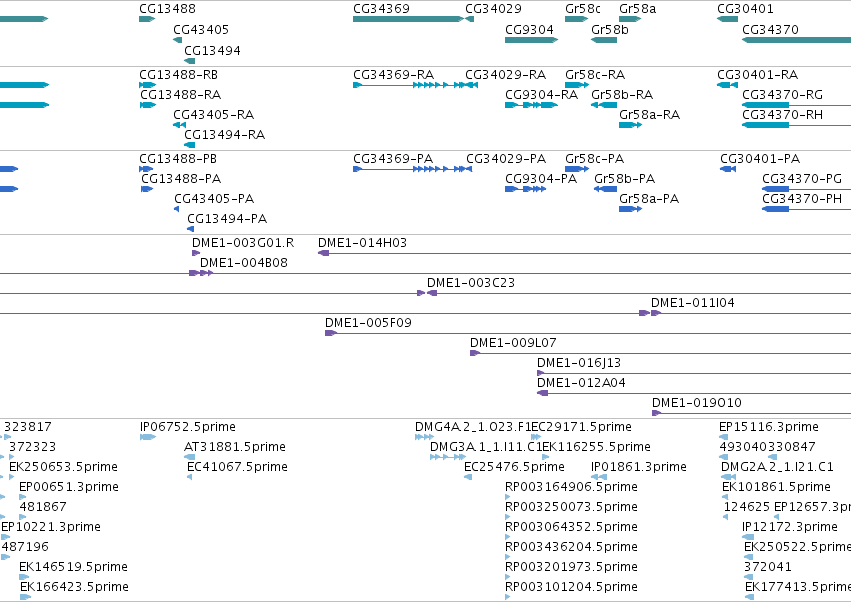Select EST EC25476.5prime

click(514, 467)
